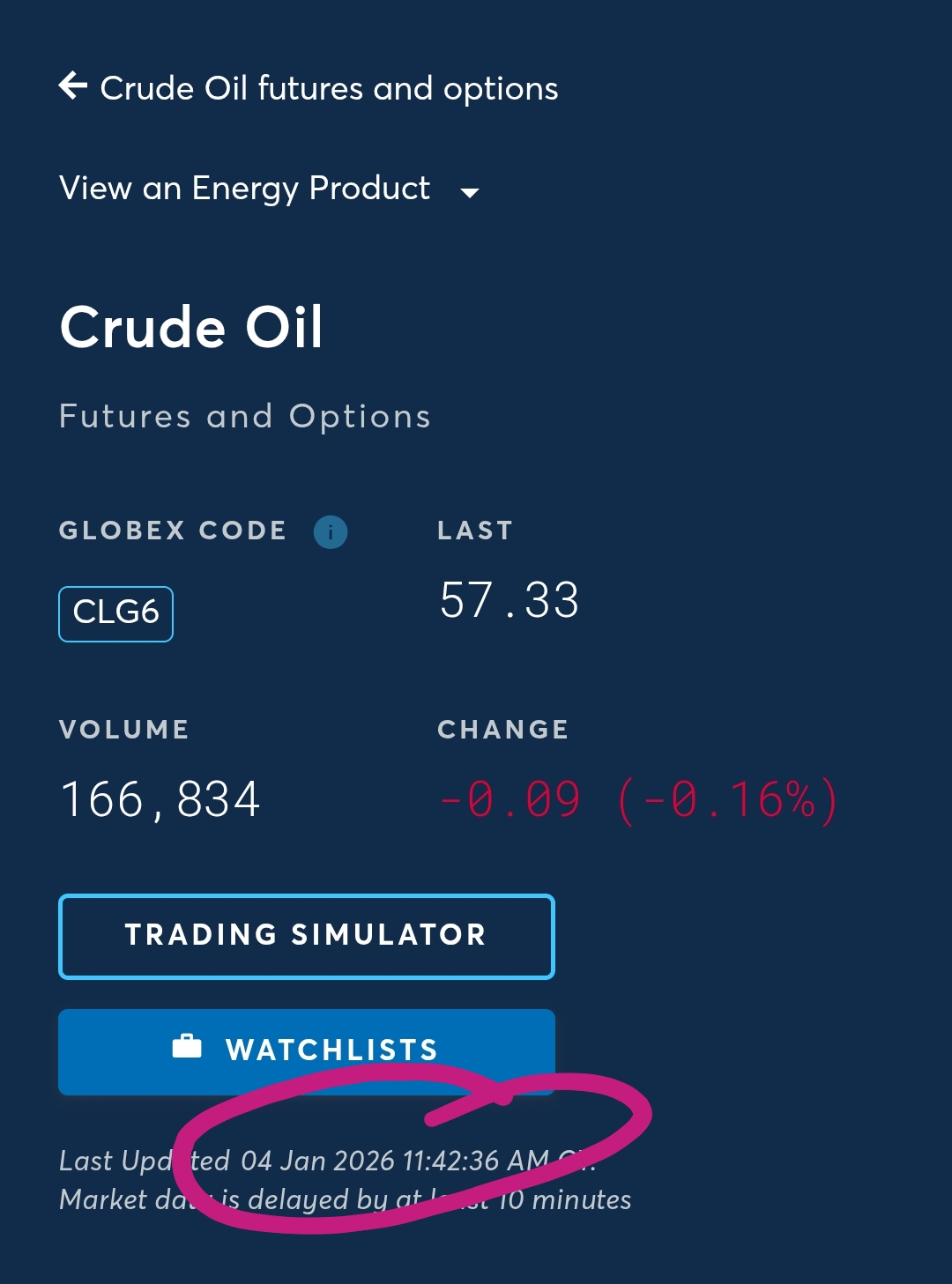Open the View an Energy Product dropdown

[x=245, y=189]
